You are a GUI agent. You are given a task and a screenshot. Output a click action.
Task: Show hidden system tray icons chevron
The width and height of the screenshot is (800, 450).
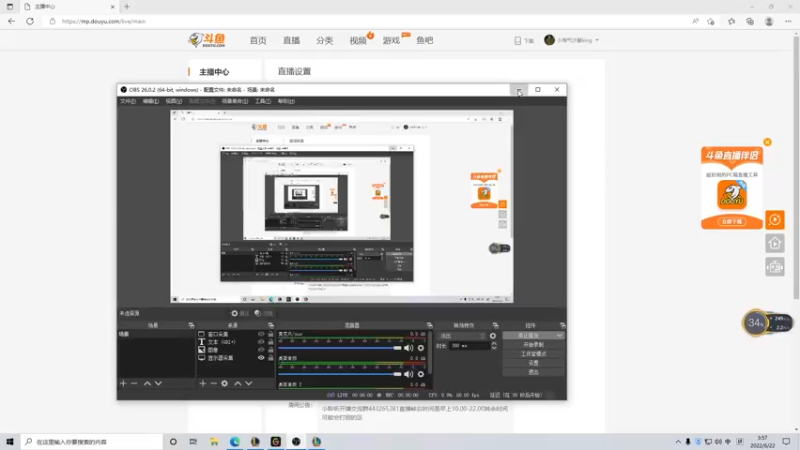(678, 442)
